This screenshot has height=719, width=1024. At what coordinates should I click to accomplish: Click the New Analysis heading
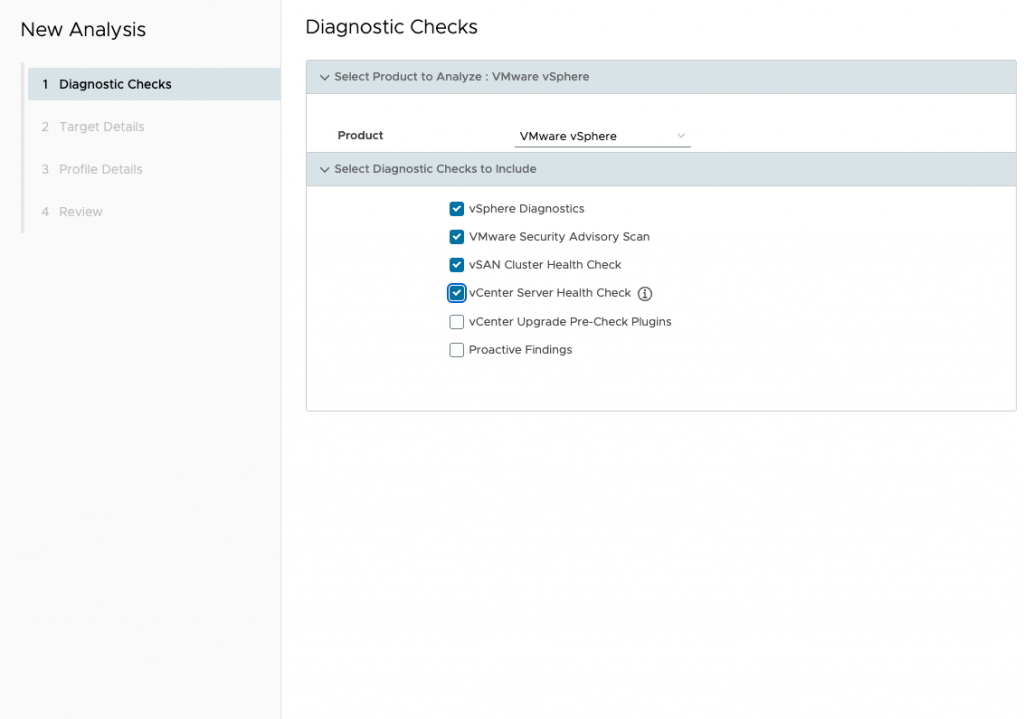83,29
